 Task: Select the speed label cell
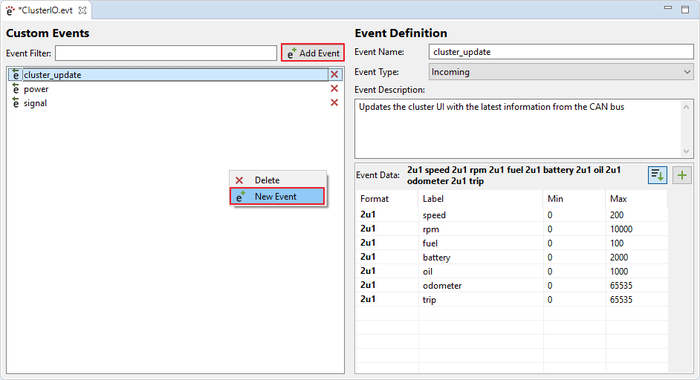tap(481, 215)
